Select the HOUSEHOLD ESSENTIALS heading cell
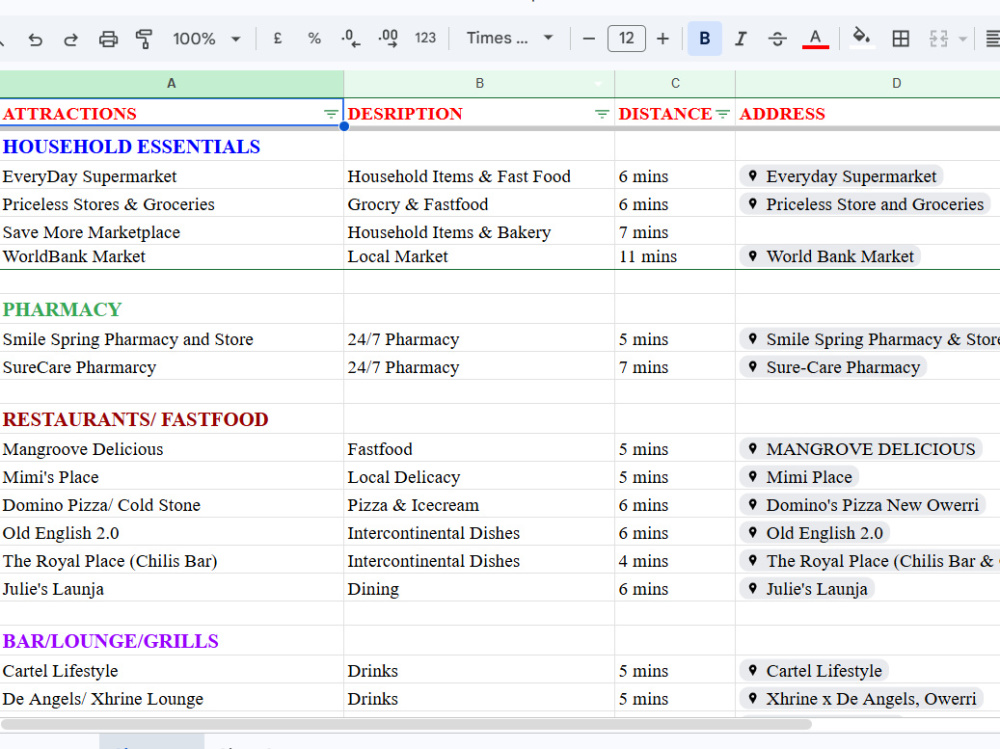The width and height of the screenshot is (1000, 749). [172, 147]
